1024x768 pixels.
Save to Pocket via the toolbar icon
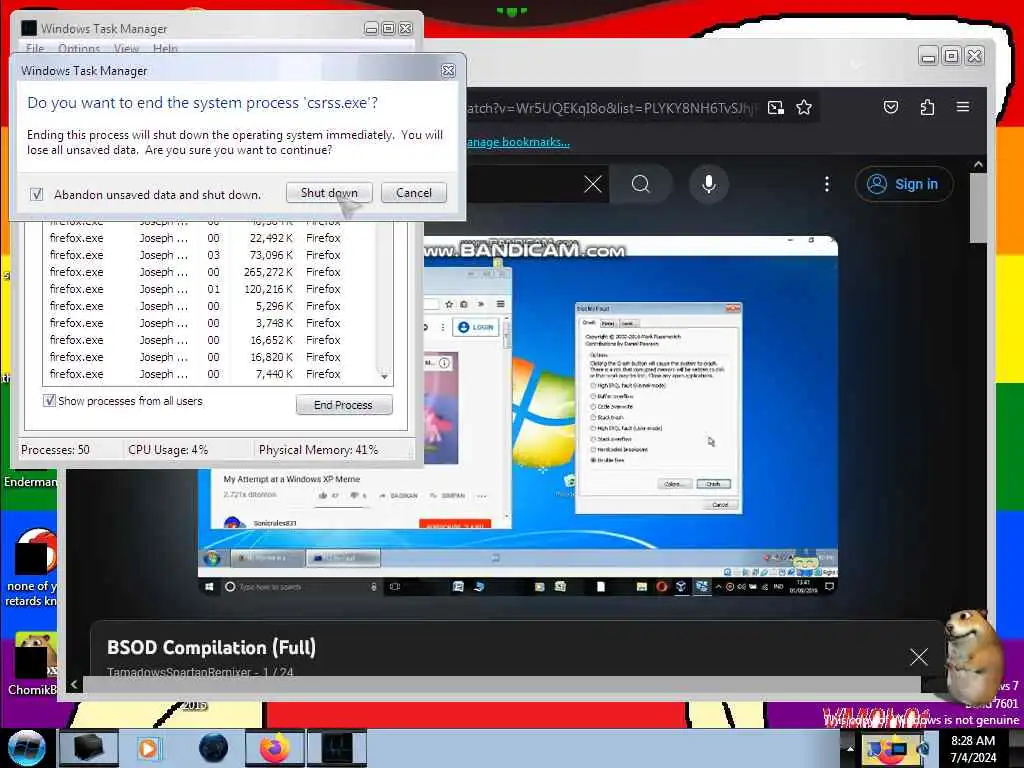coord(891,107)
